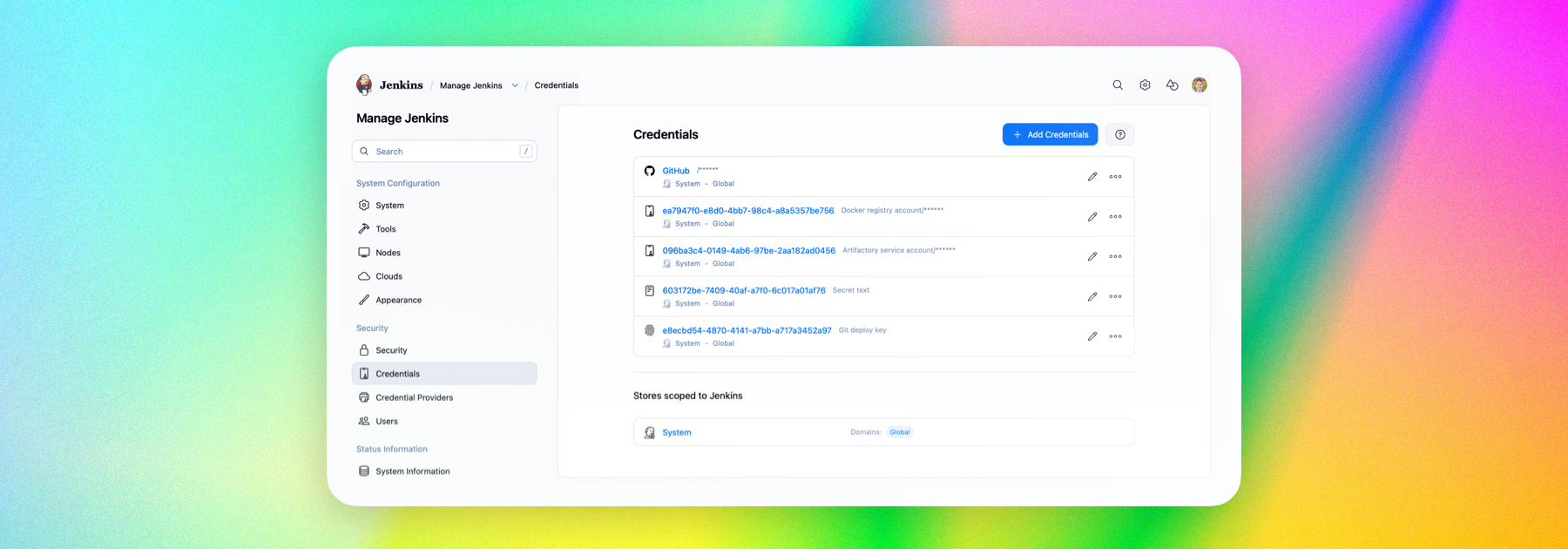1568x549 pixels.
Task: Open the System store link
Action: pyautogui.click(x=677, y=433)
